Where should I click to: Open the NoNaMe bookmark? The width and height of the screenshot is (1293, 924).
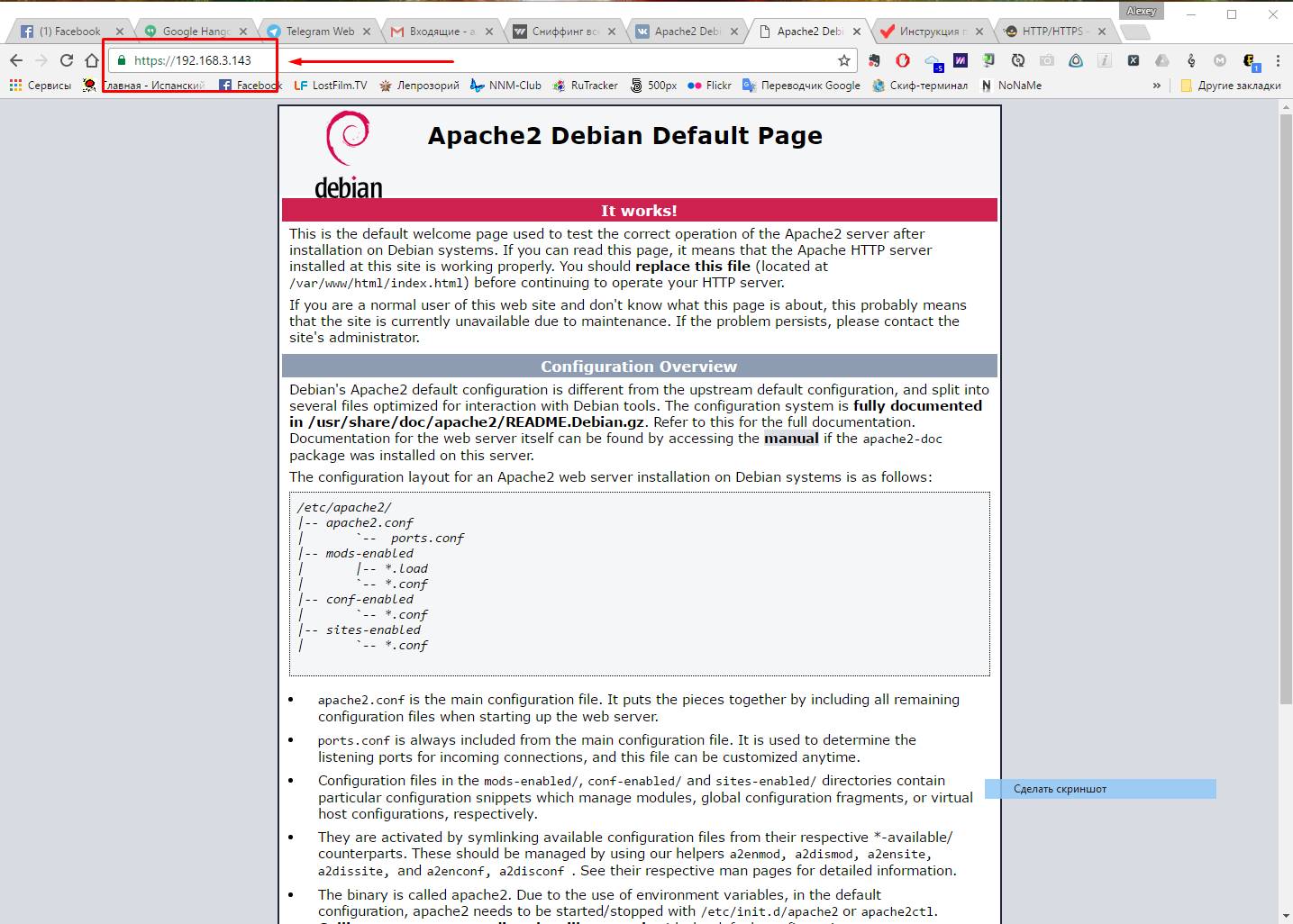tap(1011, 86)
